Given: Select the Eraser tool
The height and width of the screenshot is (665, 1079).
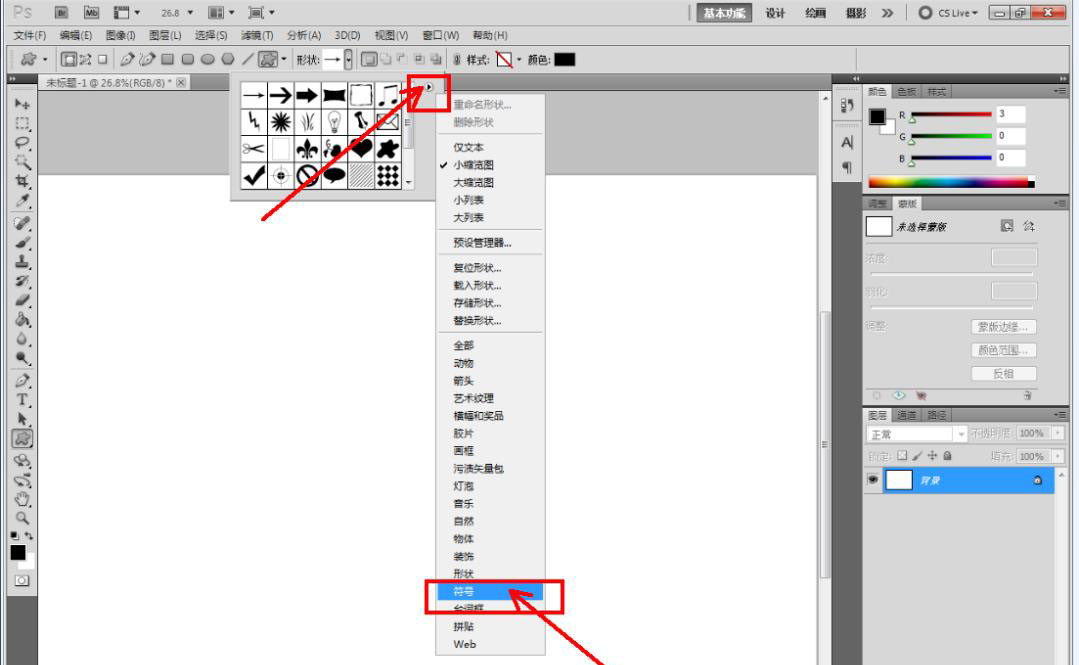Looking at the screenshot, I should (22, 300).
